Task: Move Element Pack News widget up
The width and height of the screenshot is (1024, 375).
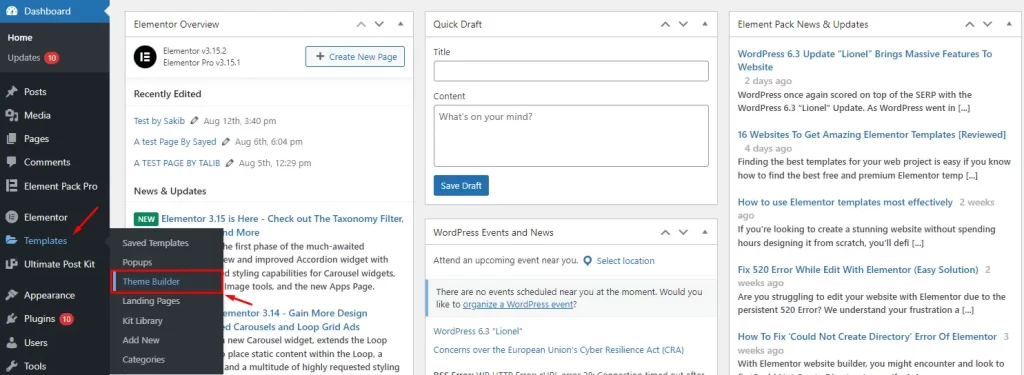Action: click(969, 24)
